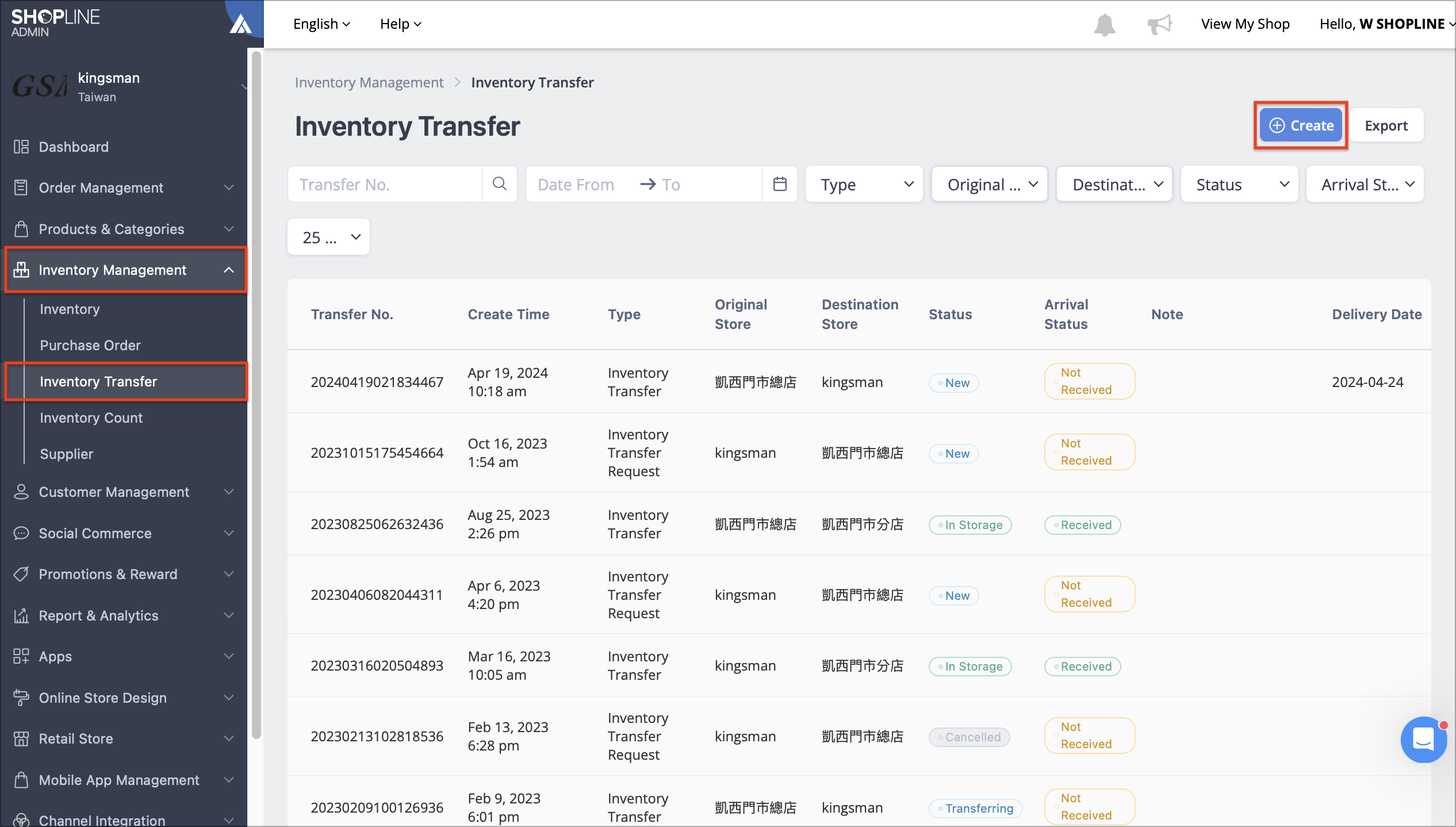Click the Promotions & Reward tag icon
This screenshot has width=1456, height=827.
[x=21, y=574]
